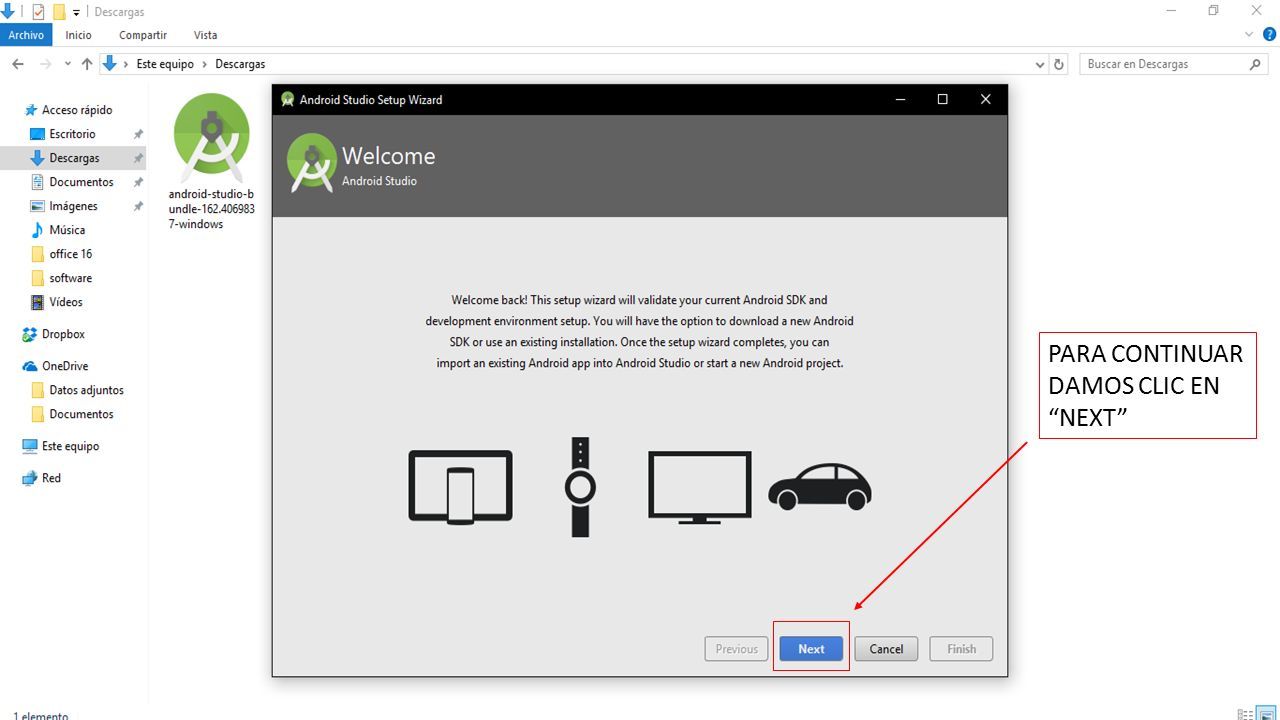Expand the ribbon with the chevron
This screenshot has width=1280, height=720.
[x=1248, y=35]
